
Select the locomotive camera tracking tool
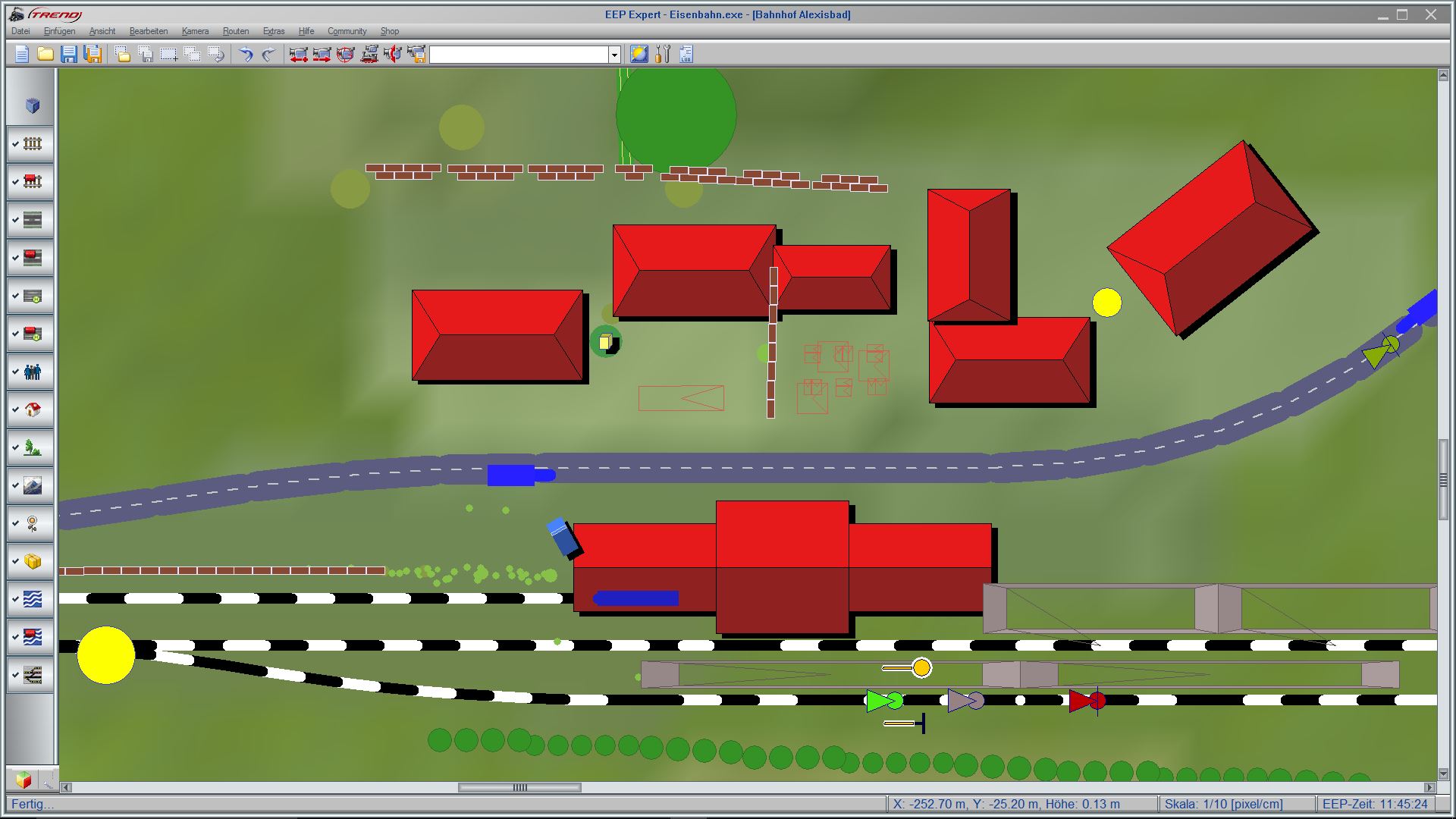tap(371, 55)
